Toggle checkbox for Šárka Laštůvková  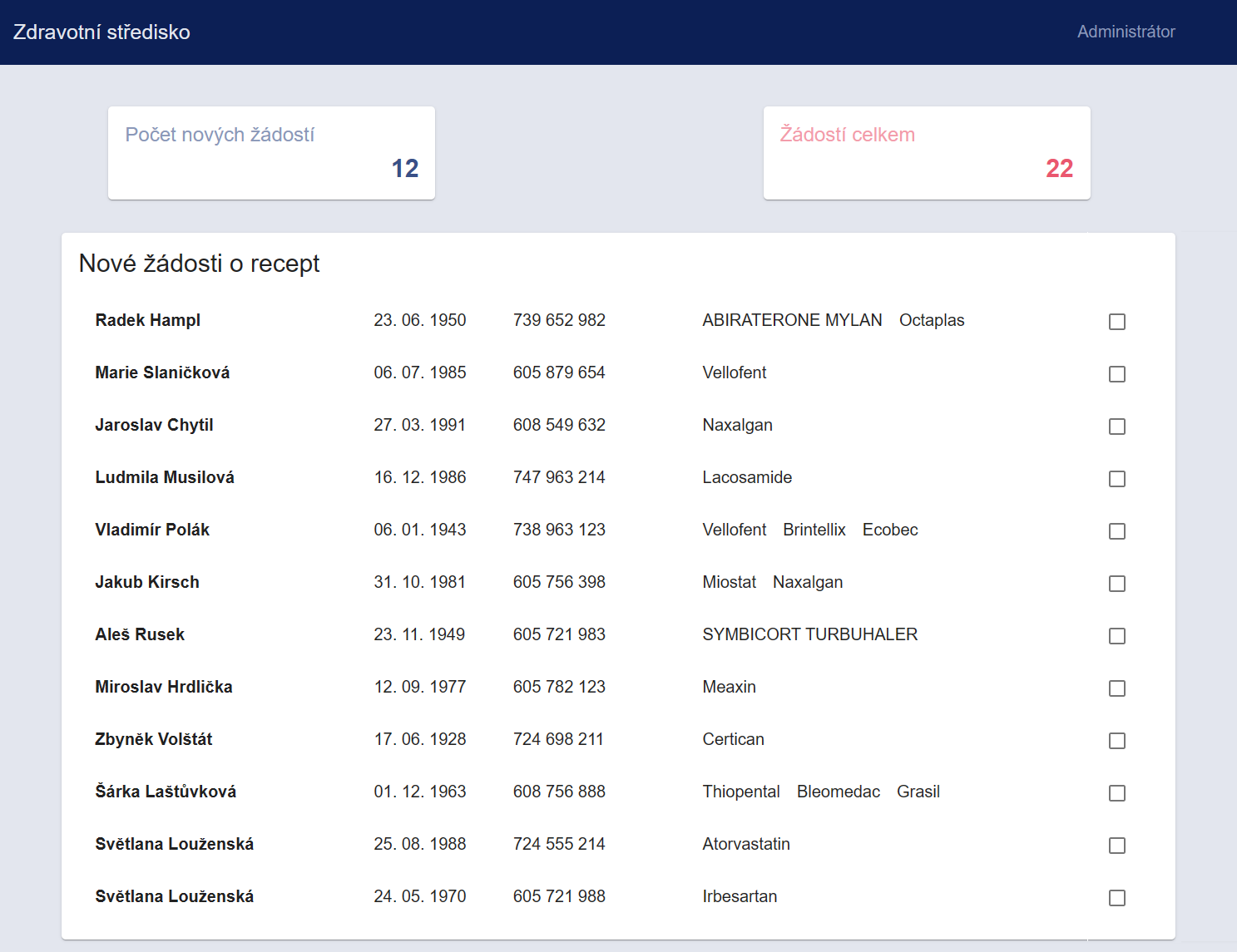(x=1116, y=793)
